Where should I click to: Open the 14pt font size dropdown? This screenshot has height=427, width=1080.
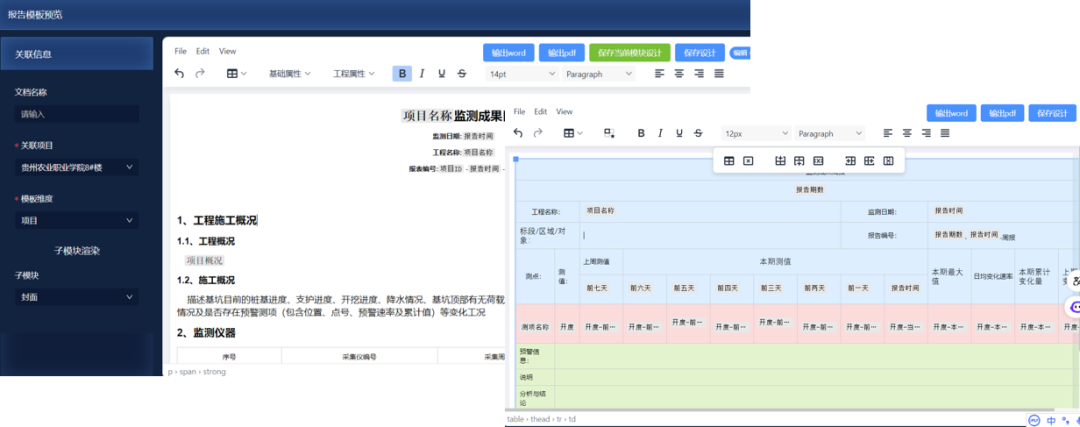point(522,74)
